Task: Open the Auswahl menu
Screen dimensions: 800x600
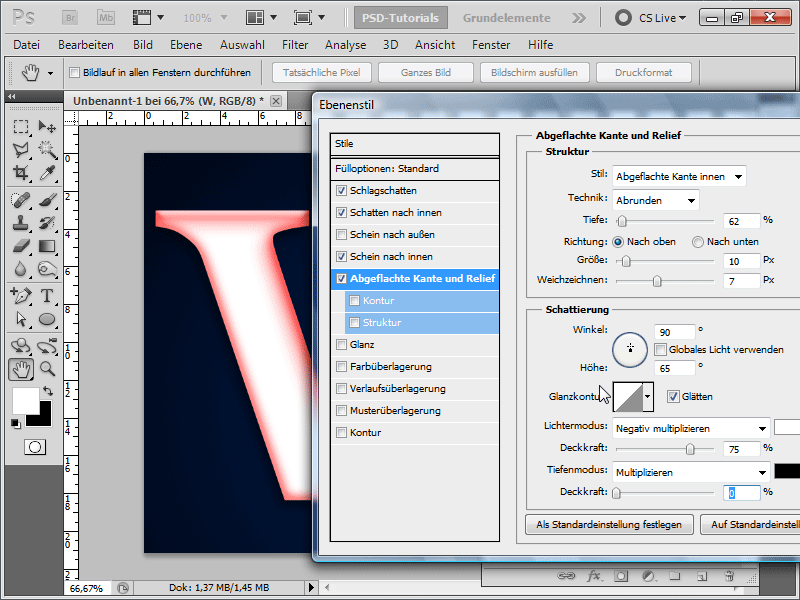Action: 242,45
